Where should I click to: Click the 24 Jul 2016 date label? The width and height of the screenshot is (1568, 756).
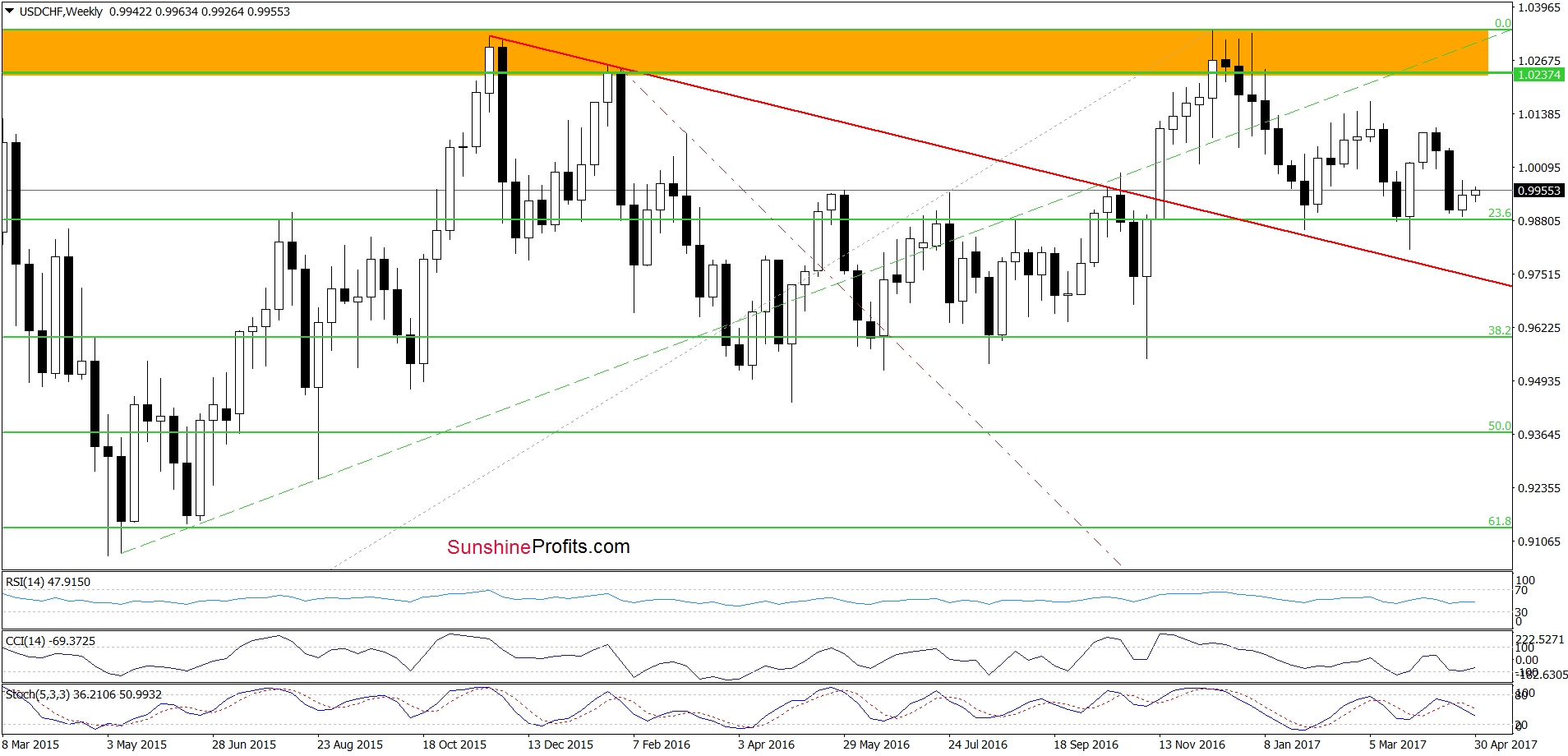[978, 744]
